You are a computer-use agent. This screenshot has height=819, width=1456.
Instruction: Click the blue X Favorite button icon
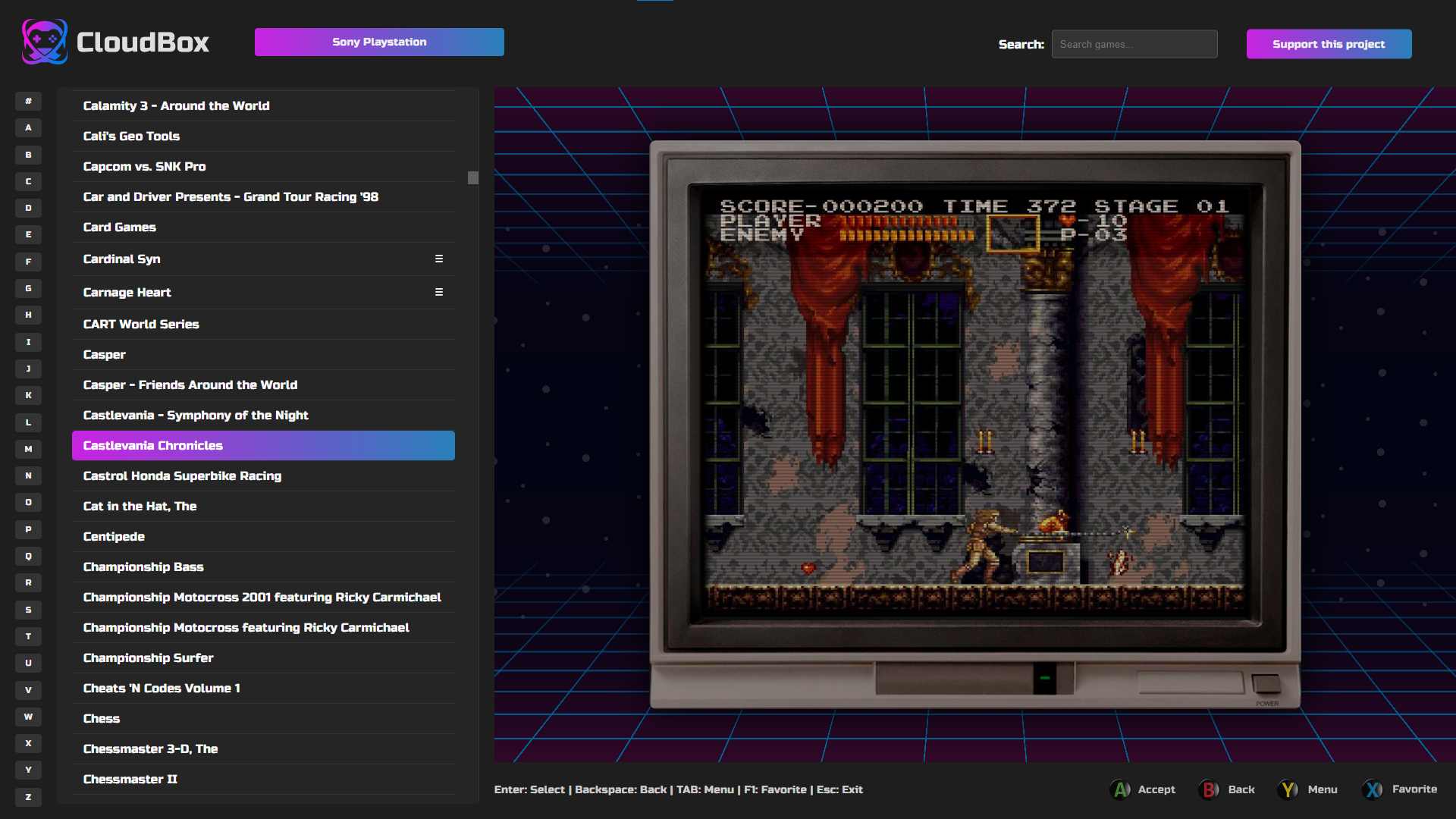1373,789
